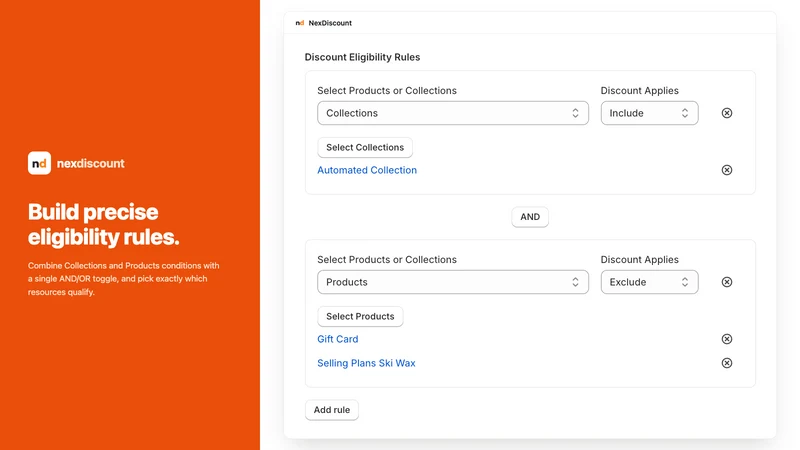Screen dimensions: 800x450
Task: Open the Include discount applies dropdown
Action: point(649,113)
